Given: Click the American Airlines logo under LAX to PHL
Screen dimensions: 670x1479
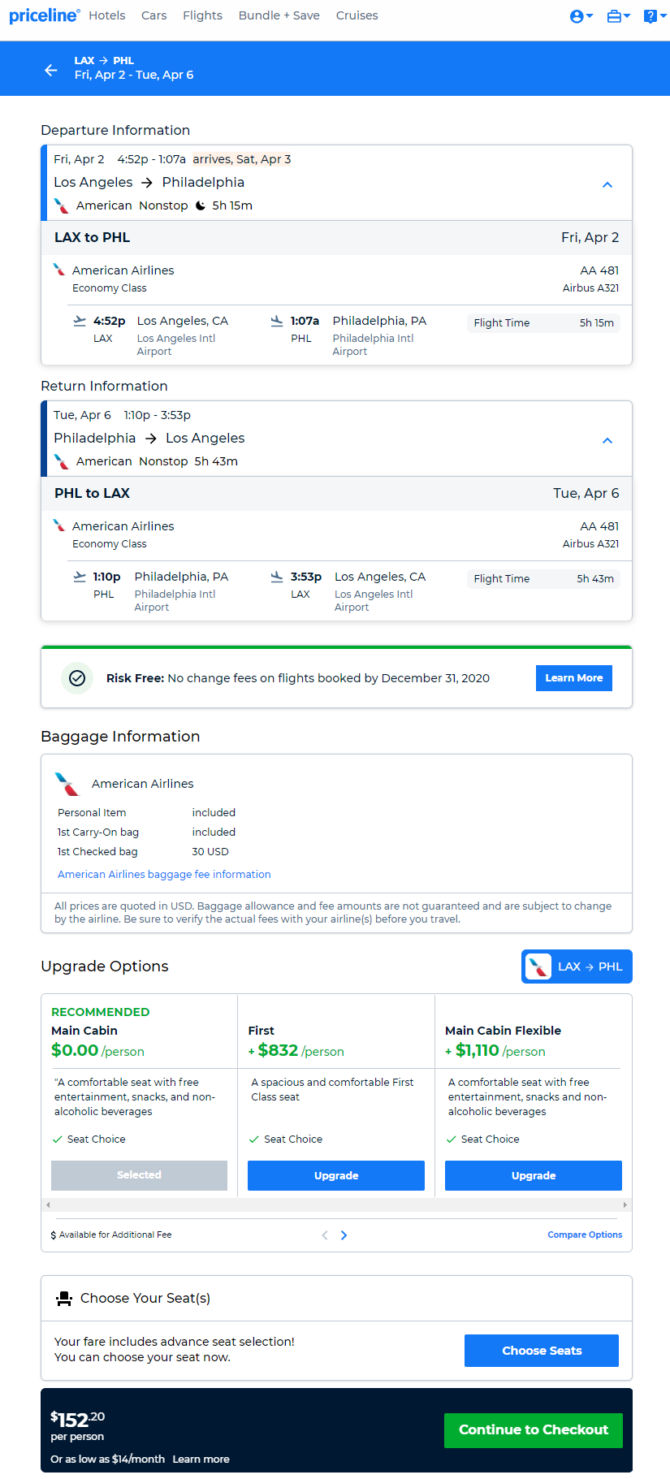Looking at the screenshot, I should click(59, 270).
